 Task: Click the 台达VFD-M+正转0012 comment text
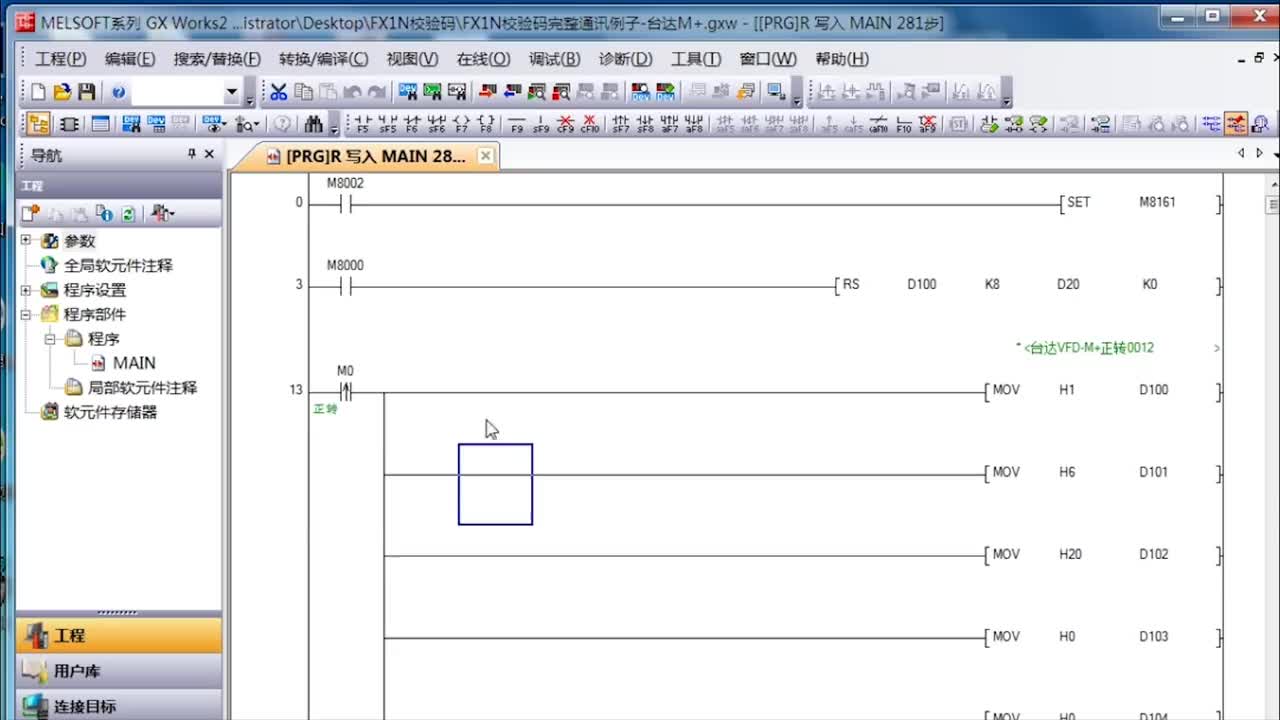[x=1090, y=348]
